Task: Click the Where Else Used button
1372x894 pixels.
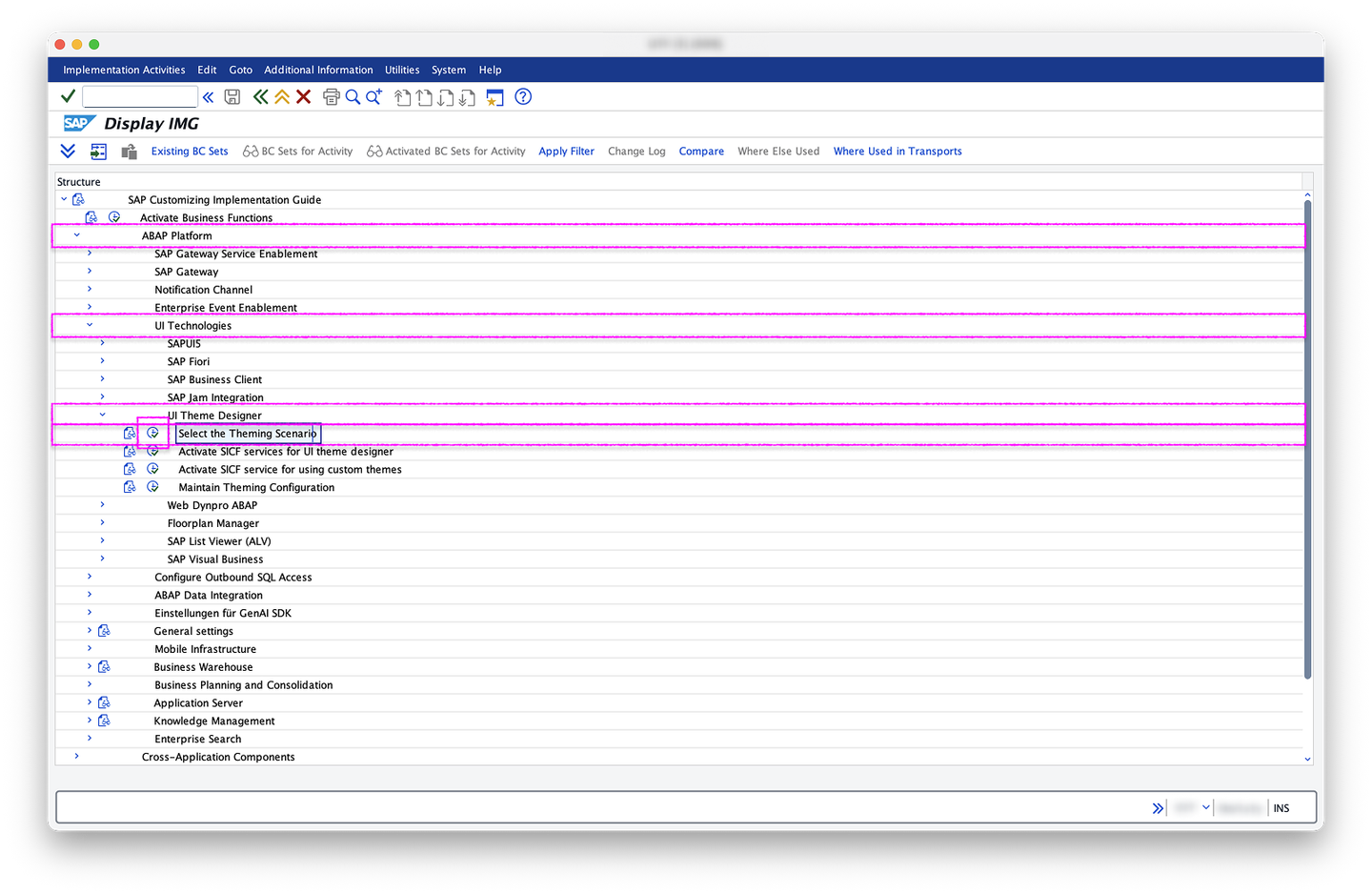Action: 778,152
